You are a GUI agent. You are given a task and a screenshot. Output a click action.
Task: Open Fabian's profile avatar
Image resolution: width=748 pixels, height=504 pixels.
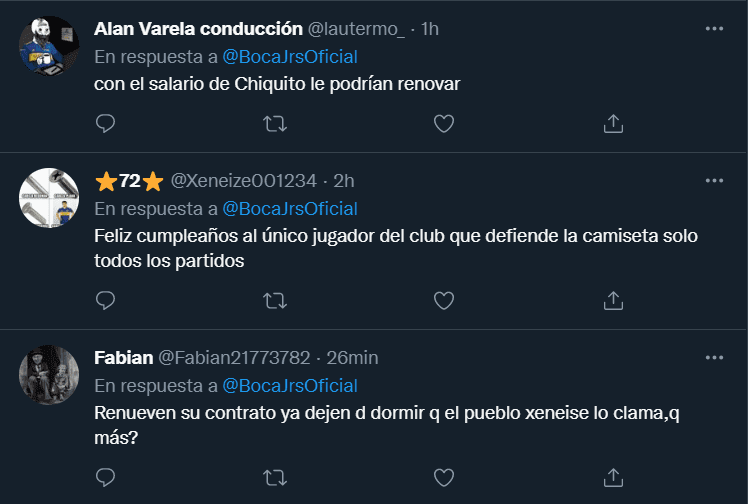50,374
